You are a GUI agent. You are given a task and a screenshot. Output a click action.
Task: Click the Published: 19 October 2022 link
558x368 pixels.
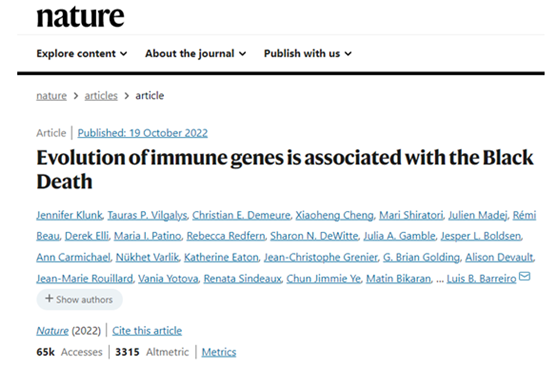click(x=142, y=133)
